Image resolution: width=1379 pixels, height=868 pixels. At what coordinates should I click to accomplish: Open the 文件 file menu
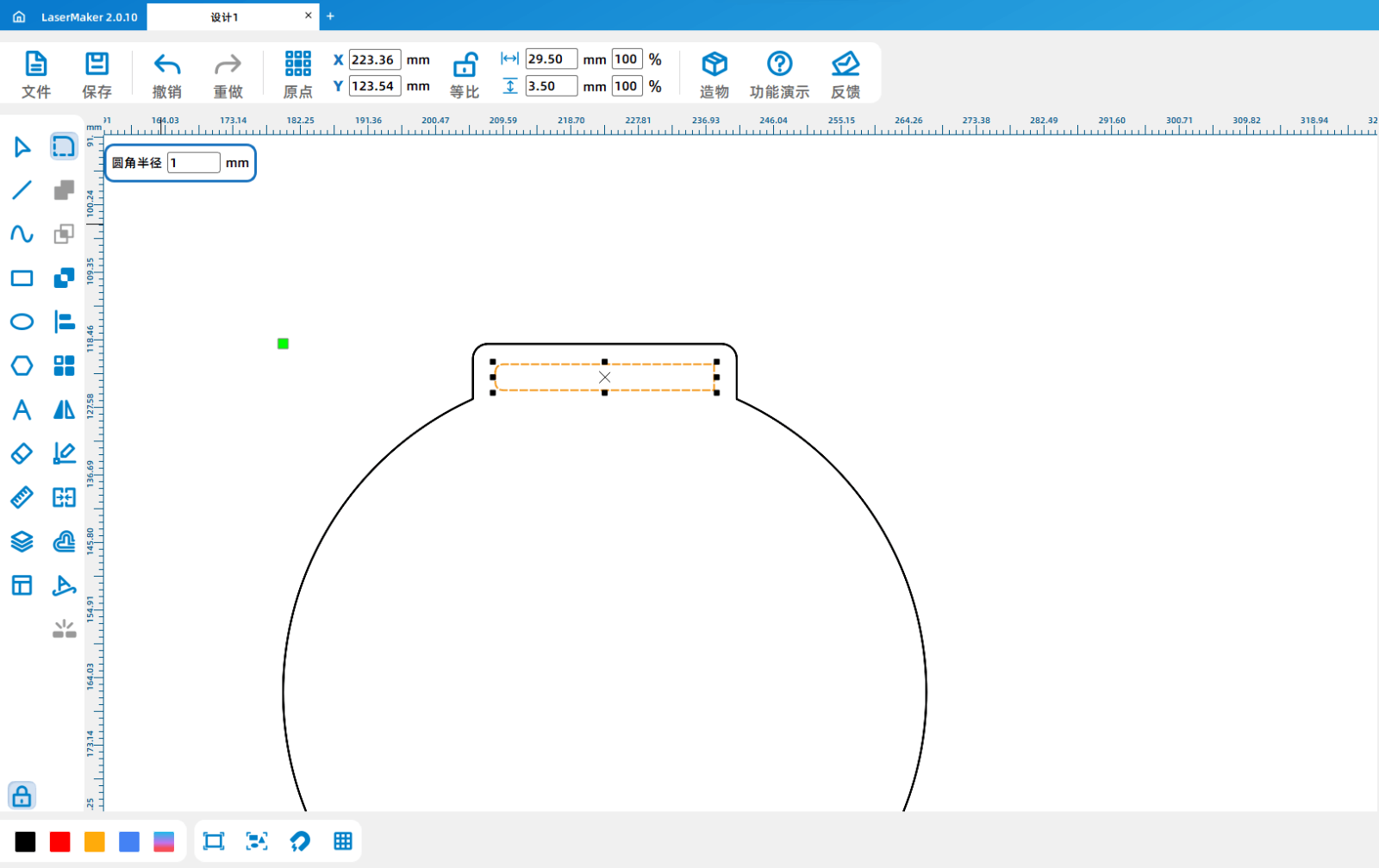click(35, 74)
